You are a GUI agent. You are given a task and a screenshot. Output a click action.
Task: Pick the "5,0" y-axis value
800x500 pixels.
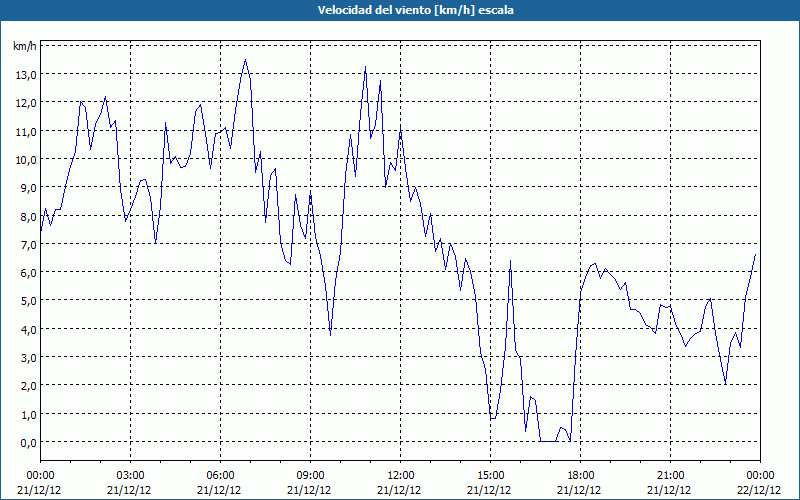tap(29, 301)
